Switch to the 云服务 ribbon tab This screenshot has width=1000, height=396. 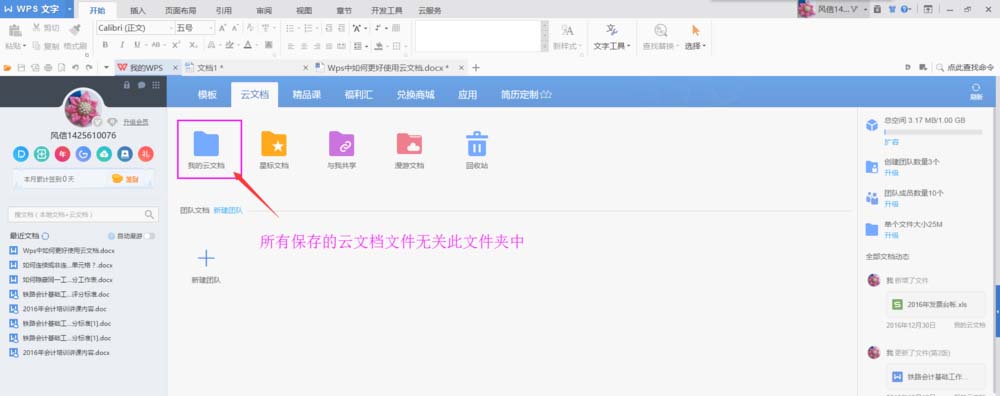[430, 11]
